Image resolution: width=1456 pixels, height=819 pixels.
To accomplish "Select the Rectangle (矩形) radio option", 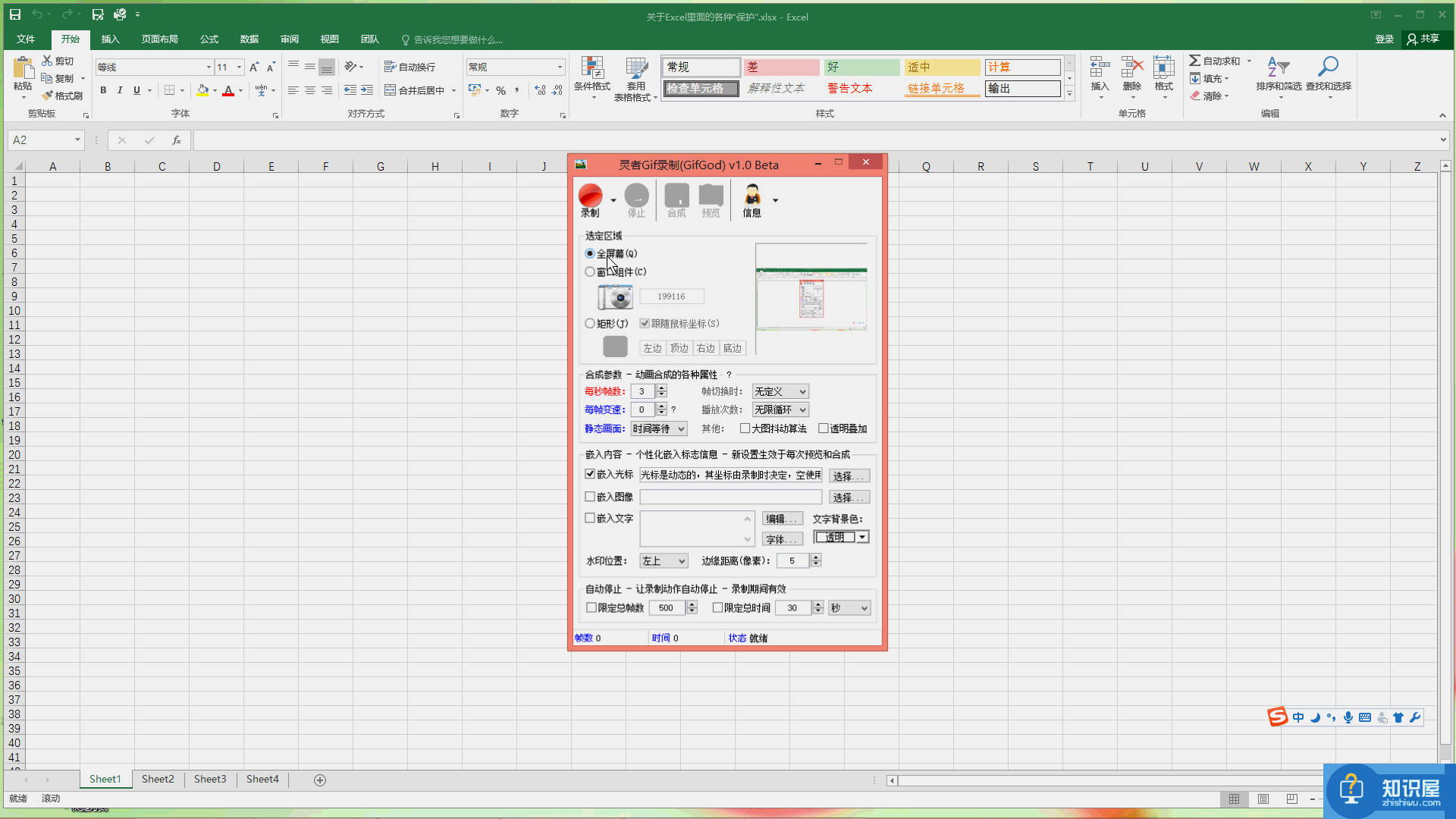I will (x=590, y=324).
